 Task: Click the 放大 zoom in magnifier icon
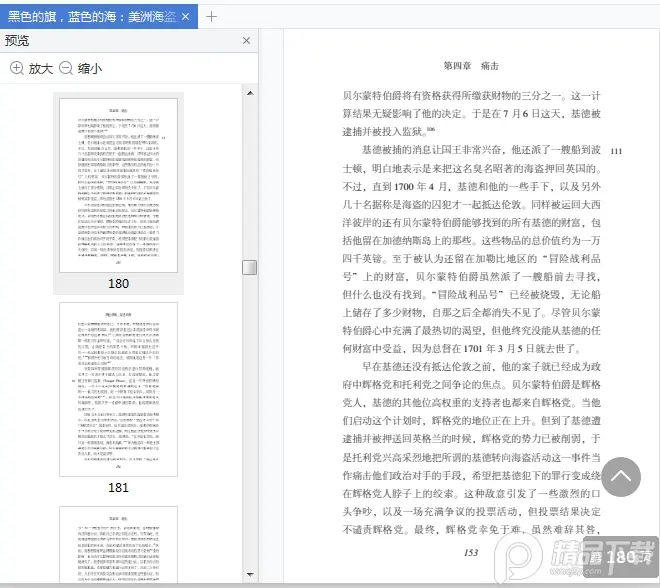click(x=16, y=68)
